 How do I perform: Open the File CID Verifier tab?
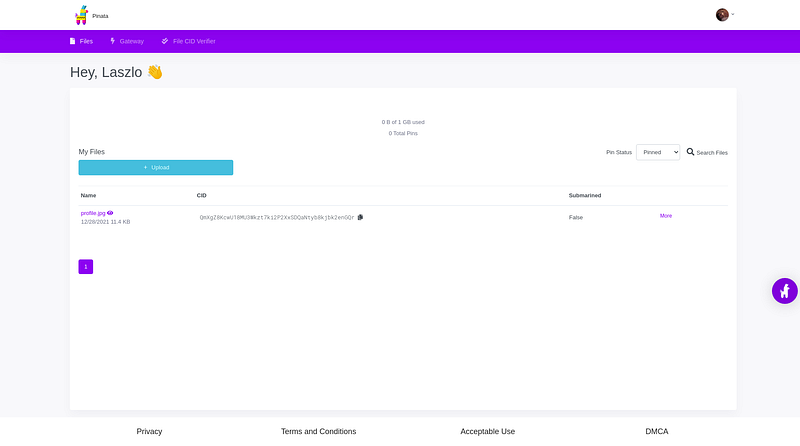coord(188,41)
